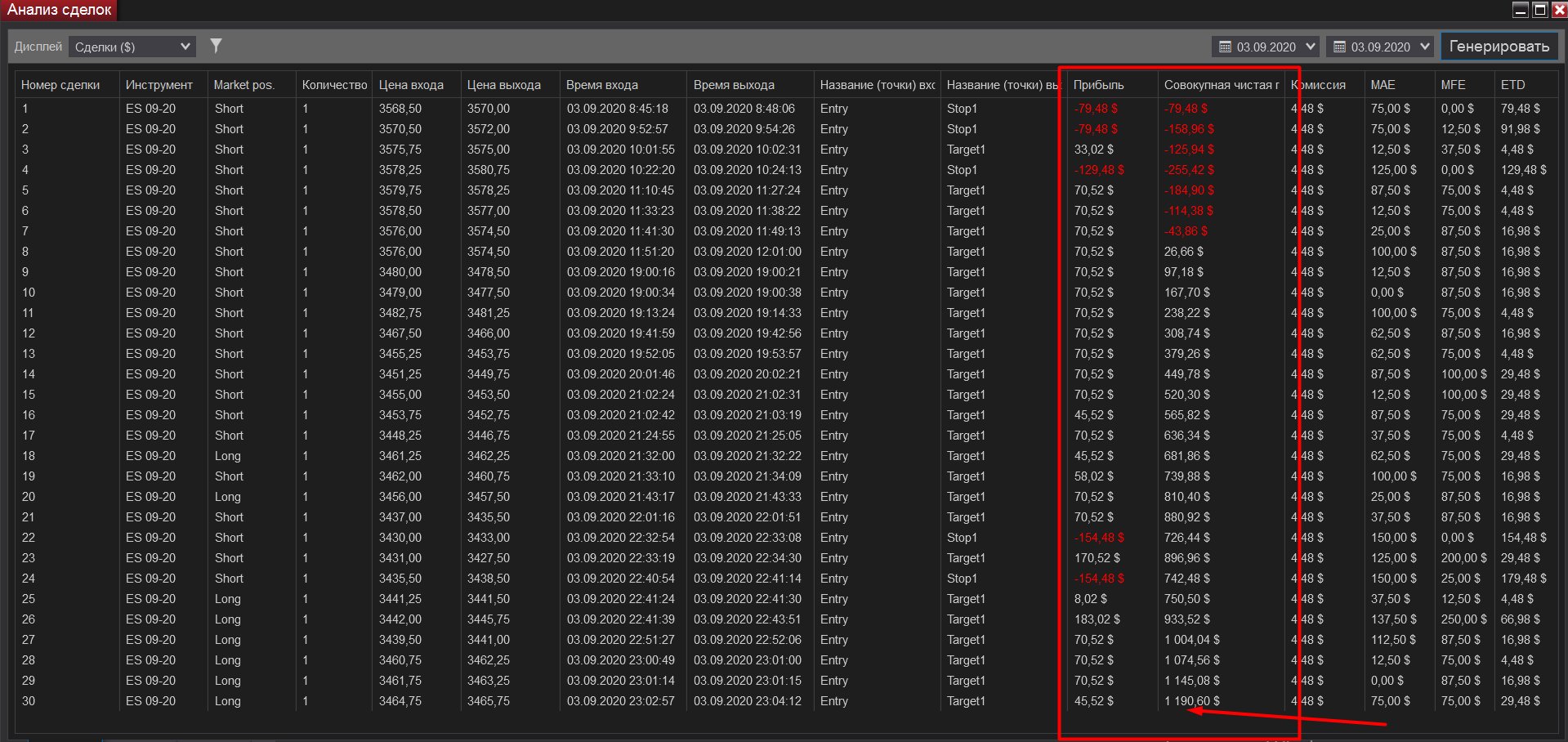Expand the start date picker dropdown arrow
The width and height of the screenshot is (1568, 742).
[1311, 47]
